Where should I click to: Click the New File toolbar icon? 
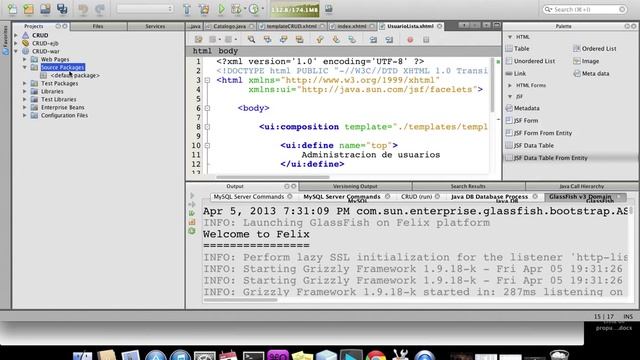click(x=12, y=9)
